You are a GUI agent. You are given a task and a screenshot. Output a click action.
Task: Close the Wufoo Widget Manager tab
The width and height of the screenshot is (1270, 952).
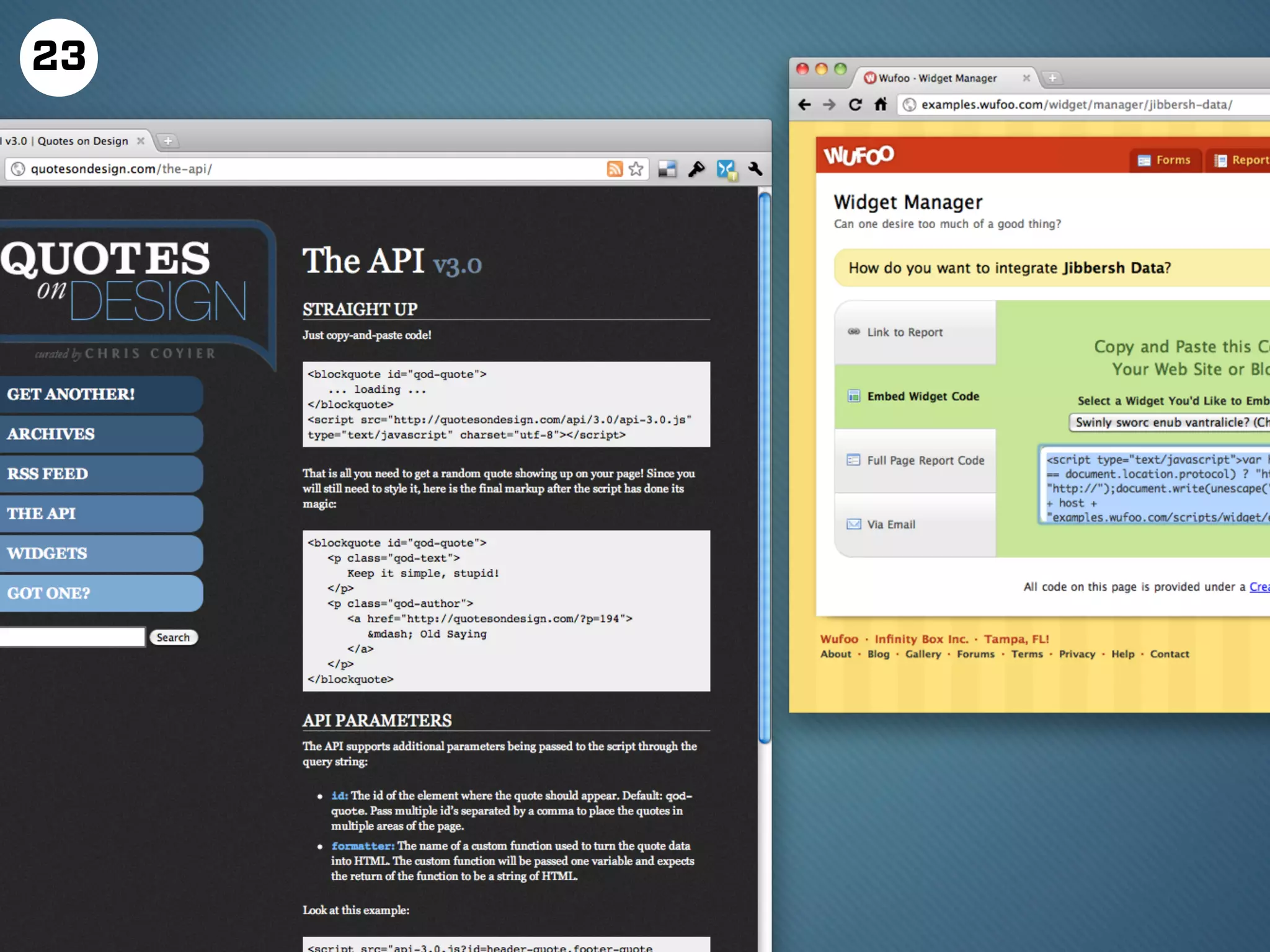[x=1026, y=78]
